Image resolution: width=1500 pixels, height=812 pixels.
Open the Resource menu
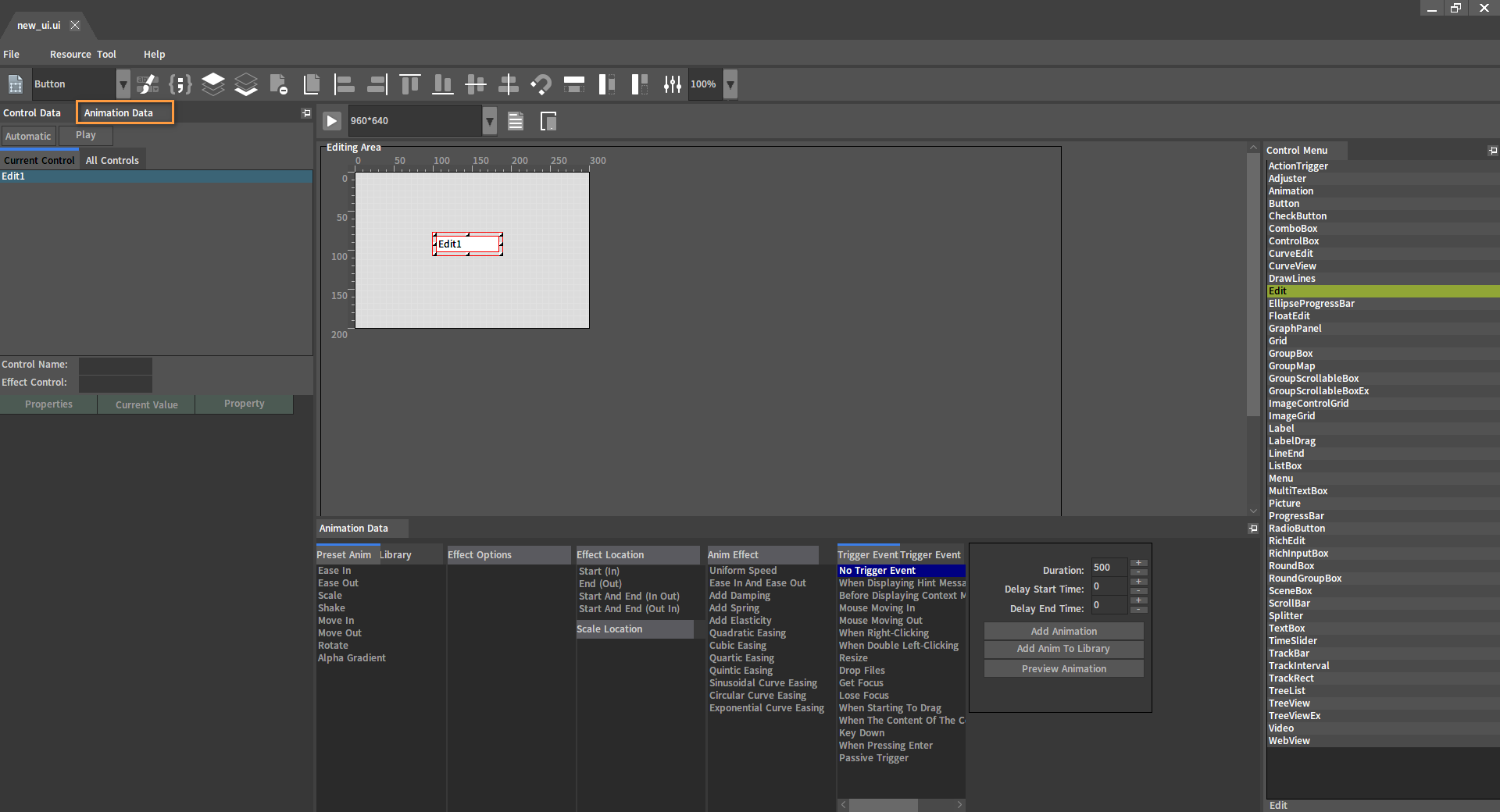point(70,55)
